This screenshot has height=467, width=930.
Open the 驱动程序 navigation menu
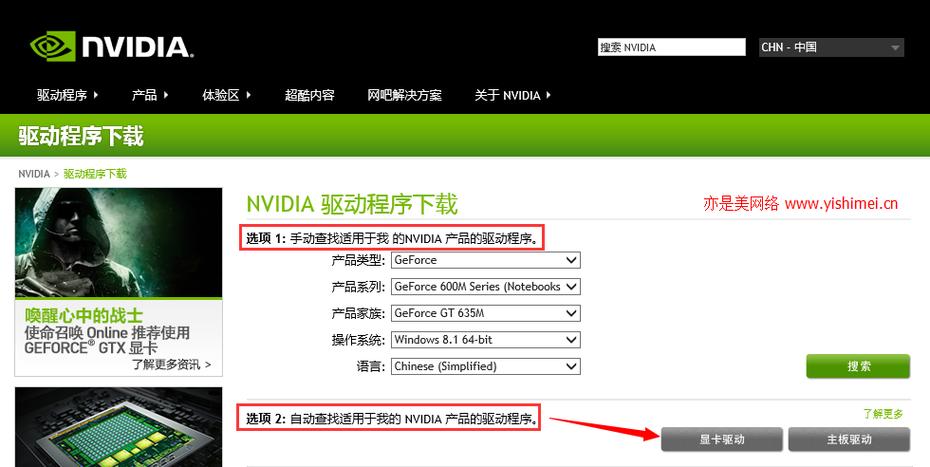point(68,96)
